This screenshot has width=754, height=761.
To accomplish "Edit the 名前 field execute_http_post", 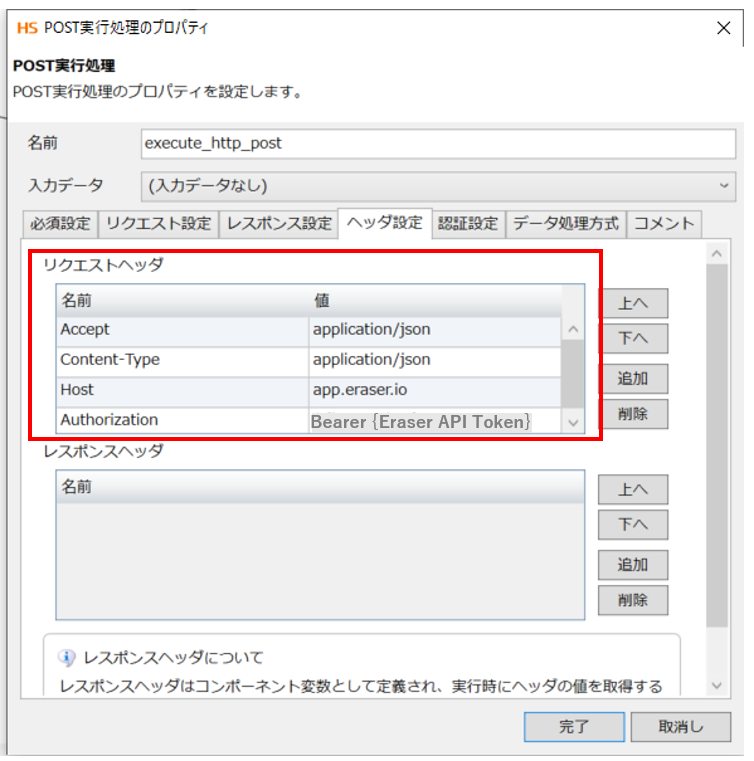I will point(438,144).
